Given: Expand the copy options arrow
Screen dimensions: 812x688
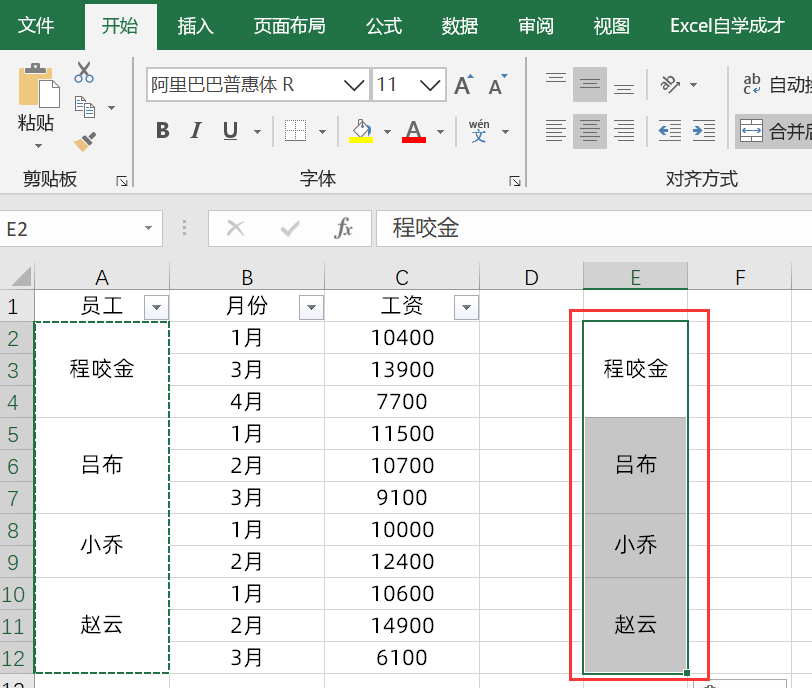Looking at the screenshot, I should tap(111, 108).
